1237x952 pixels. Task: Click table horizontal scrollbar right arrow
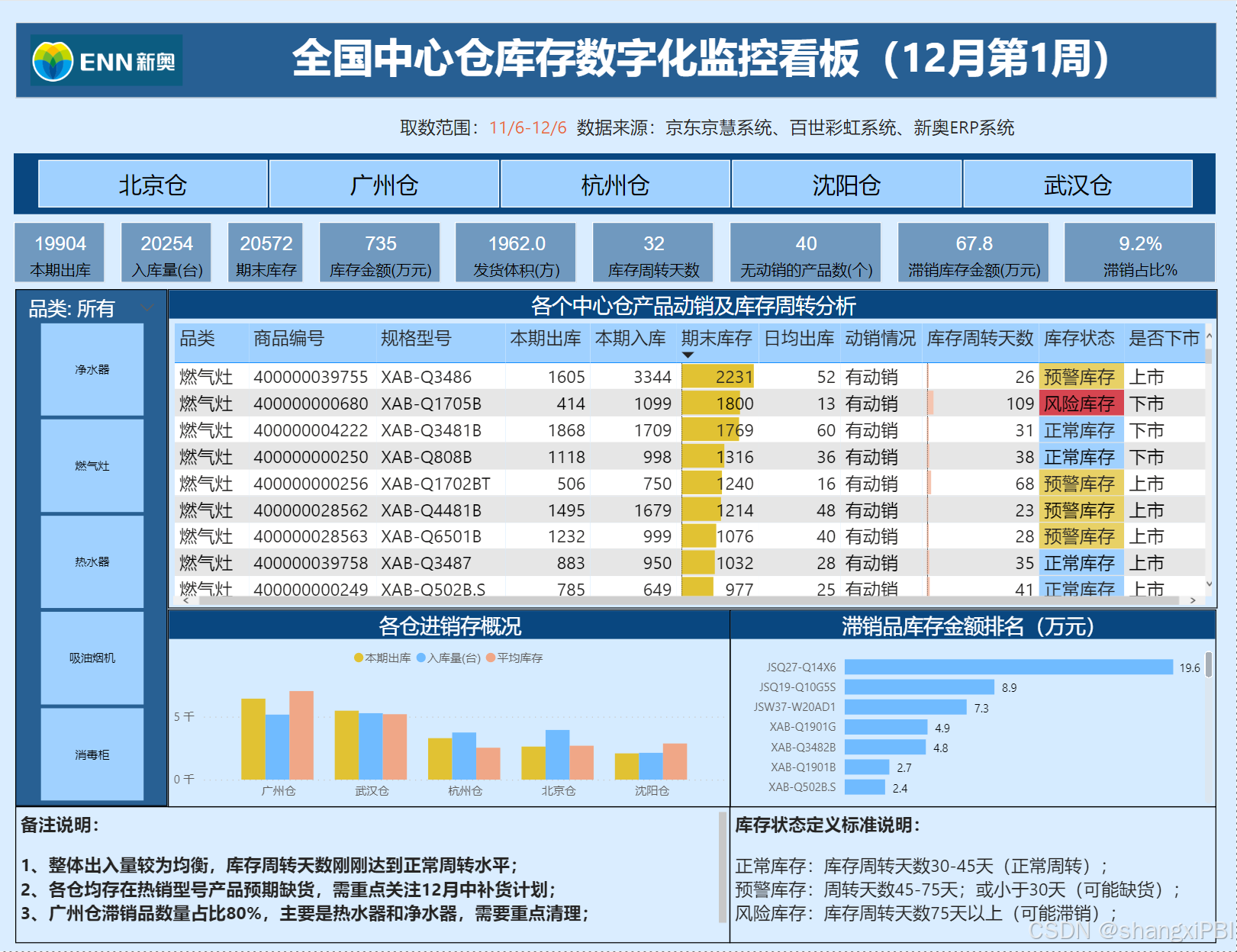1193,600
